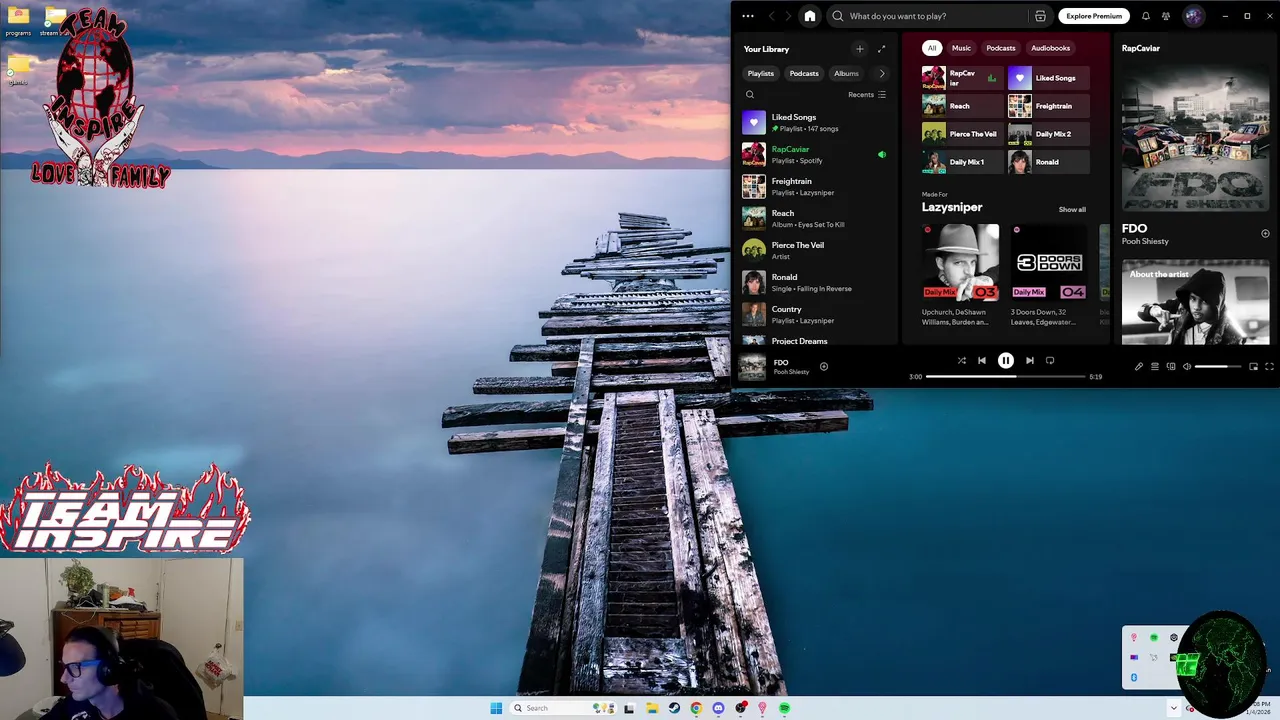
Task: Click Show all for Made For section
Action: [1072, 210]
